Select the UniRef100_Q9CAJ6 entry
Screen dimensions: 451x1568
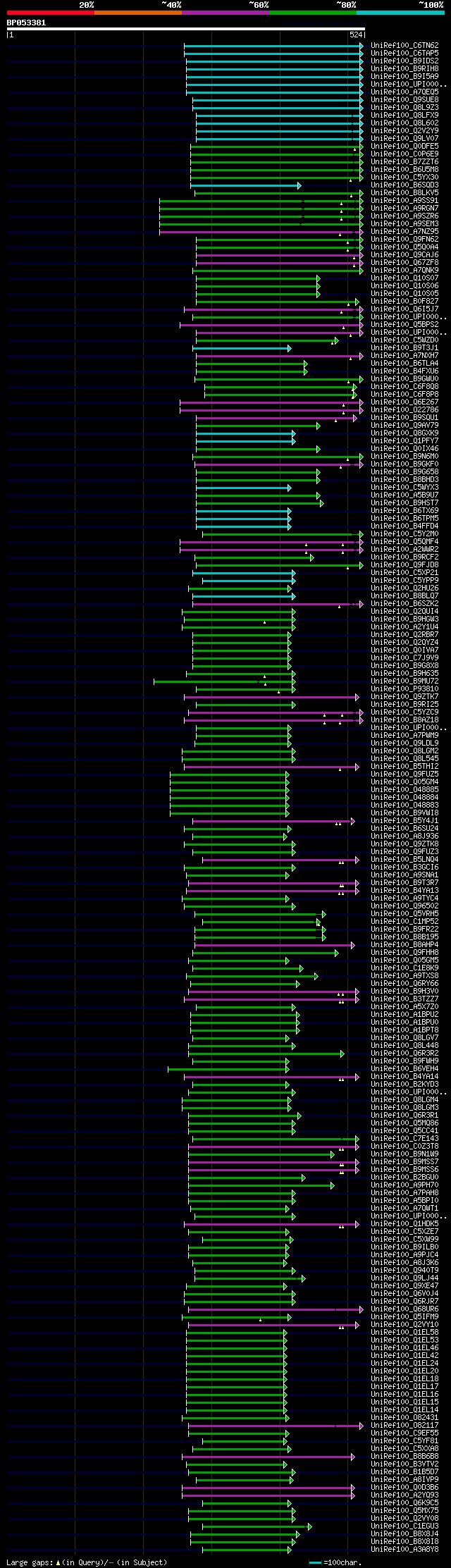click(404, 255)
